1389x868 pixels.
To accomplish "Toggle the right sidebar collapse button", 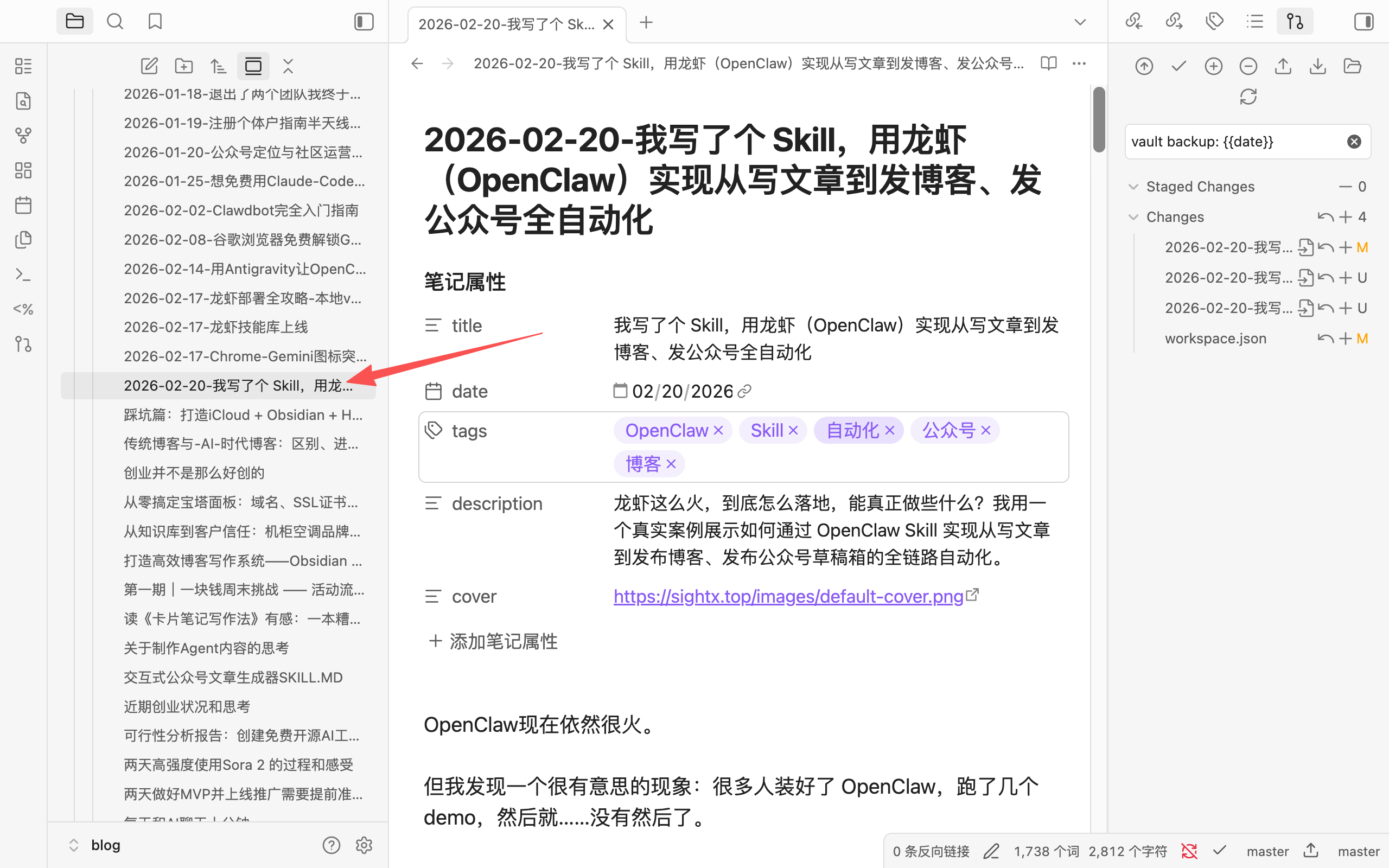I will (x=1363, y=22).
